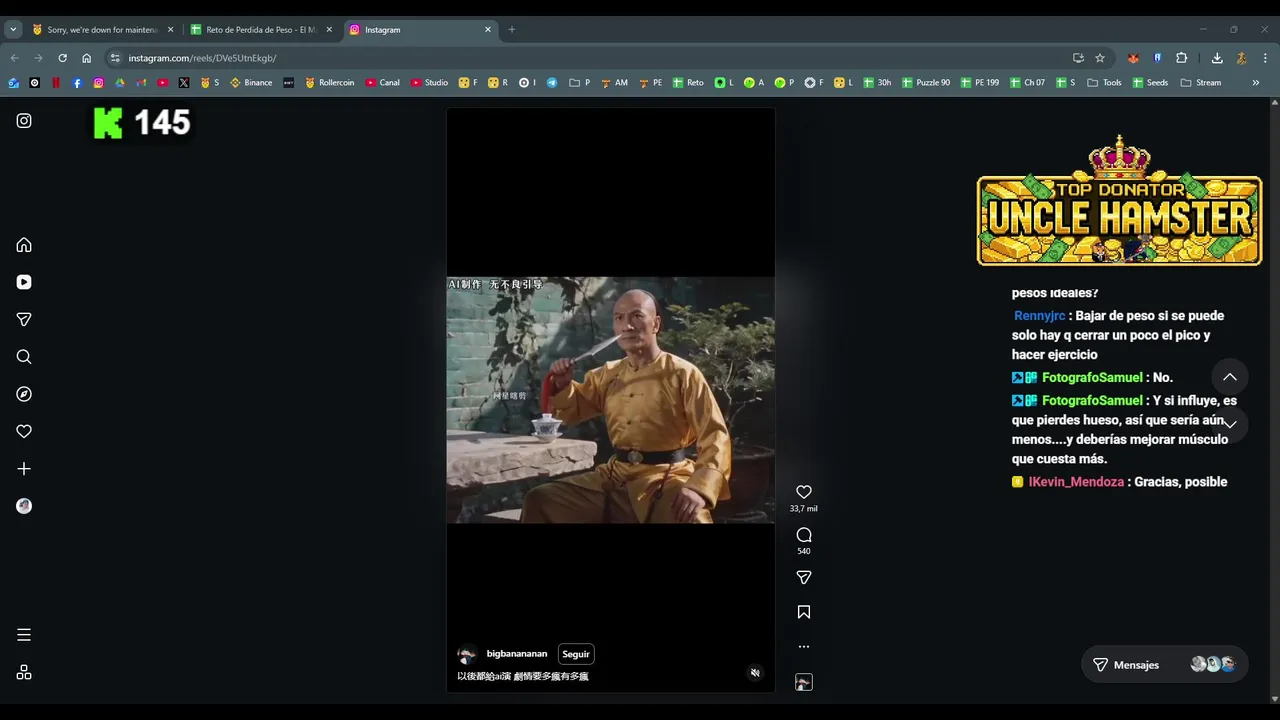
Task: Open the hamburger More menu in sidebar
Action: tap(24, 635)
